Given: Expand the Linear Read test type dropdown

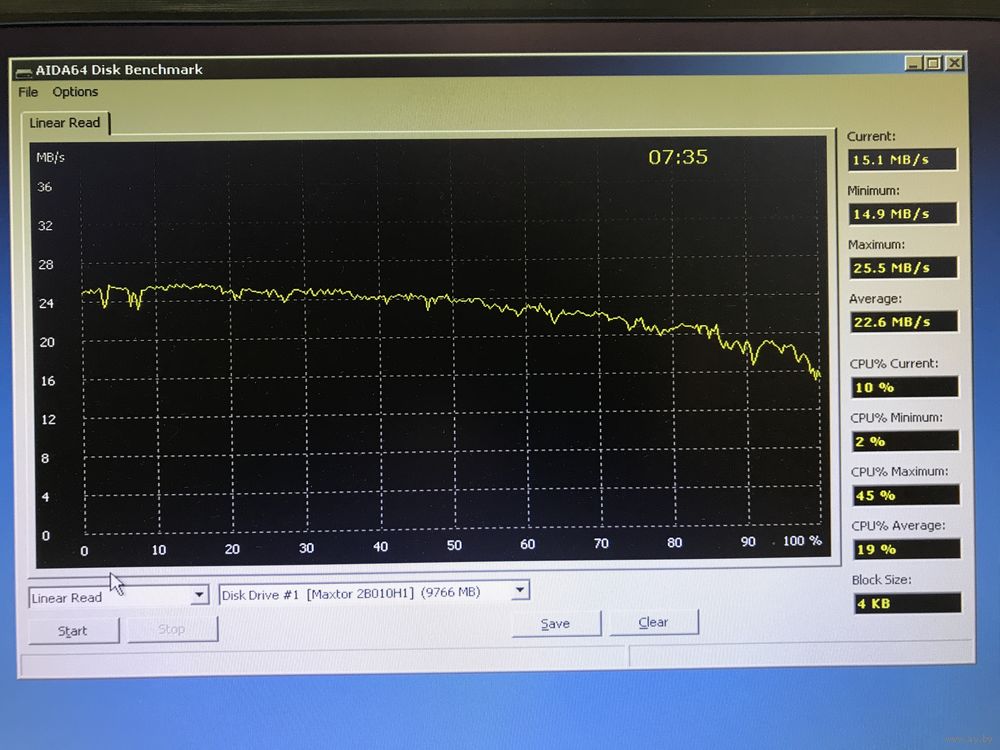Looking at the screenshot, I should [199, 595].
